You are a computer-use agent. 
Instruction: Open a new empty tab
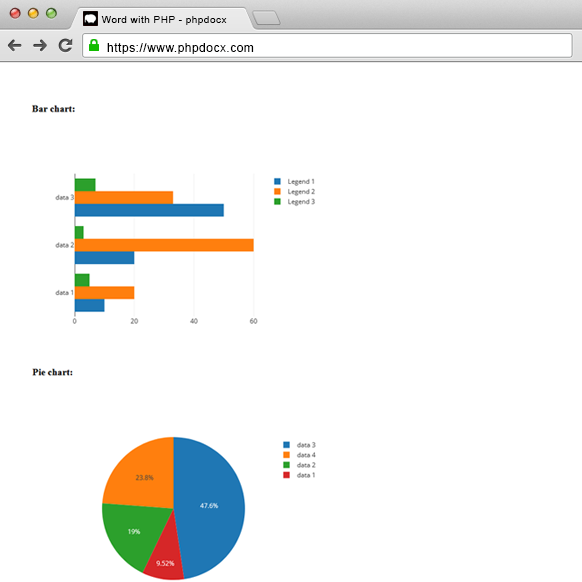pos(266,18)
